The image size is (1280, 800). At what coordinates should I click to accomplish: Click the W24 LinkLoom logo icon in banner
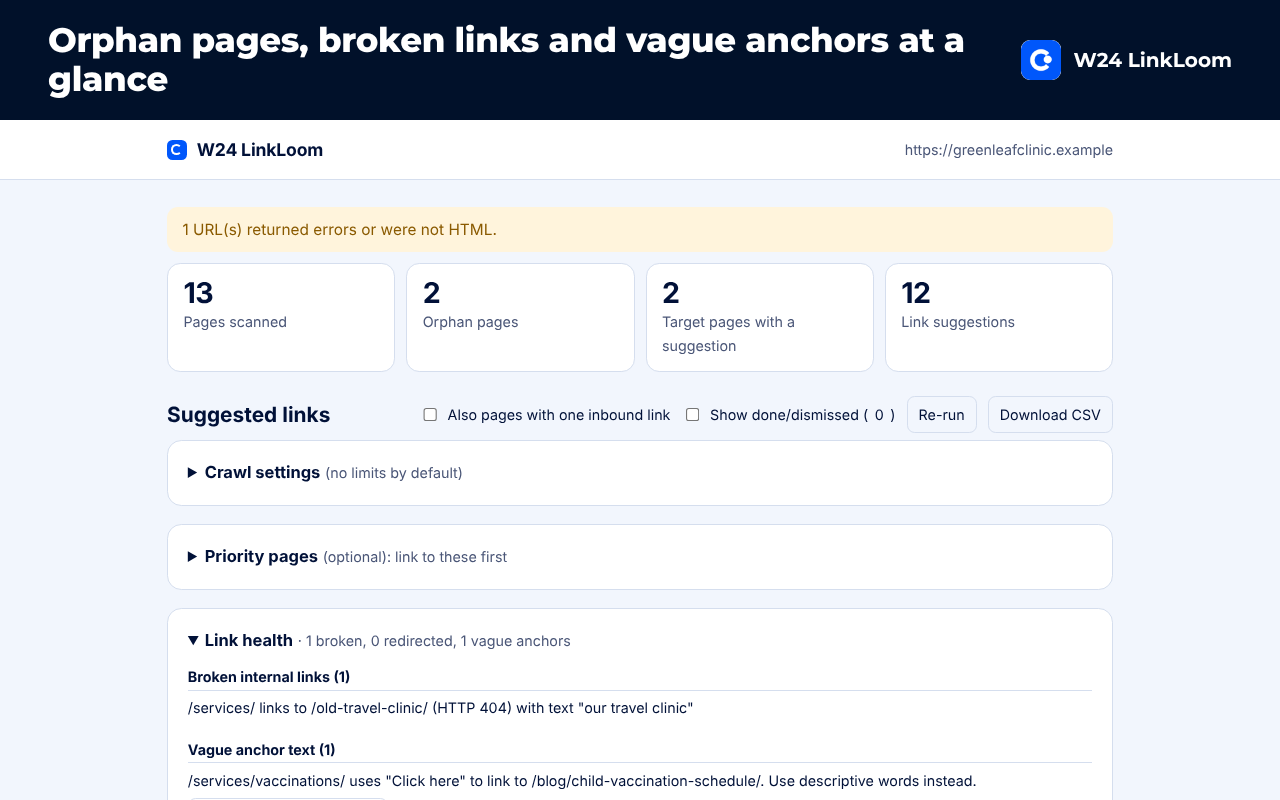[1041, 60]
